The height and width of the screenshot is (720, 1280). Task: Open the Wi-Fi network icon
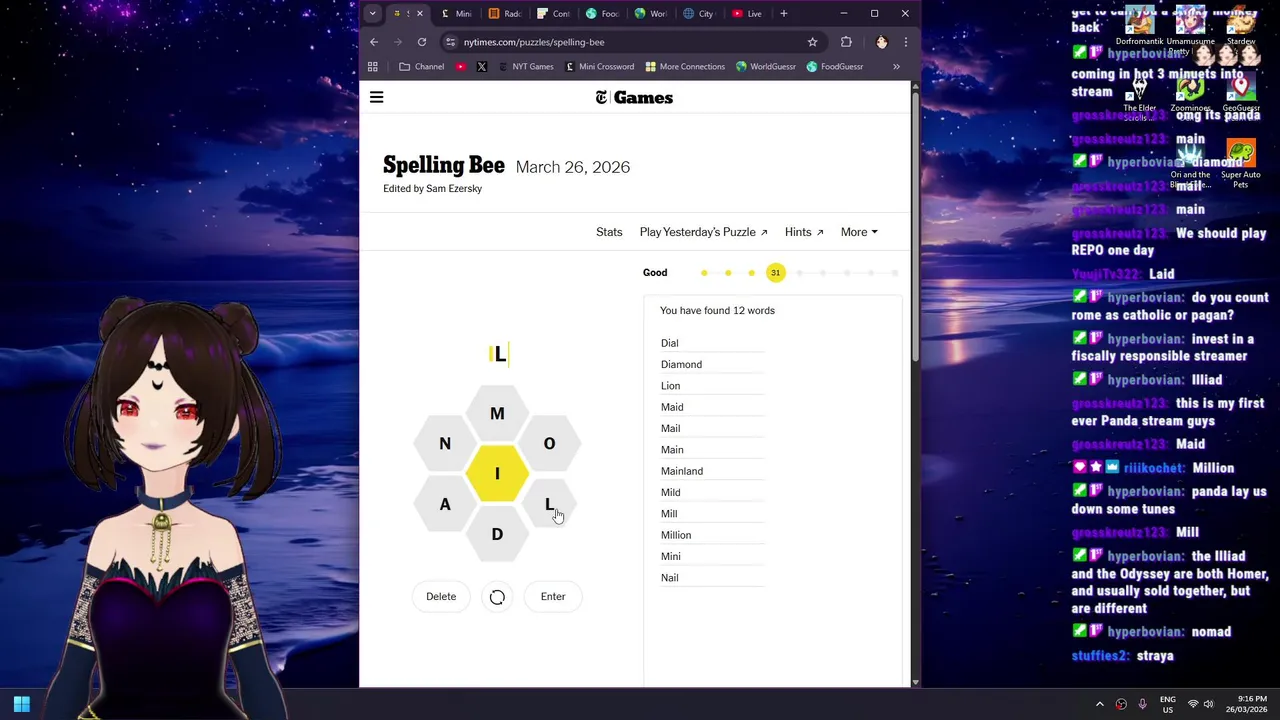pyautogui.click(x=1192, y=704)
